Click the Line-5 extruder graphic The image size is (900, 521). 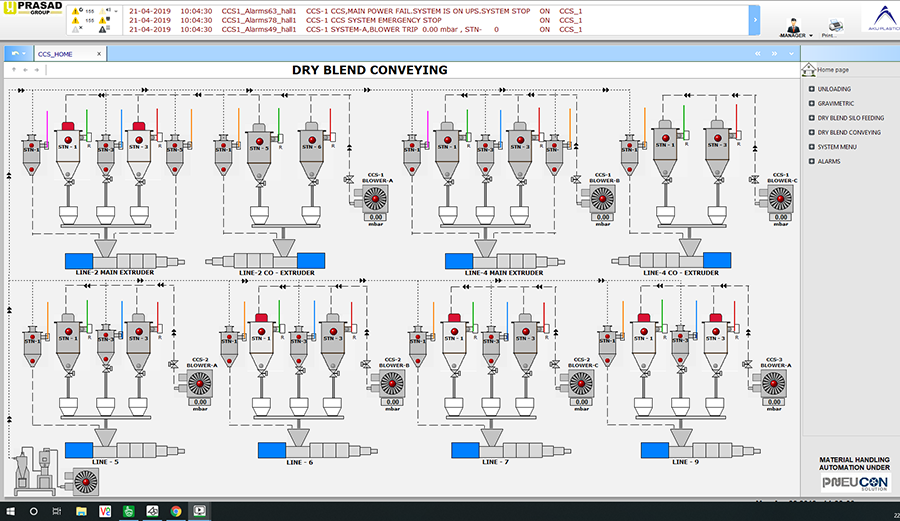coord(103,450)
